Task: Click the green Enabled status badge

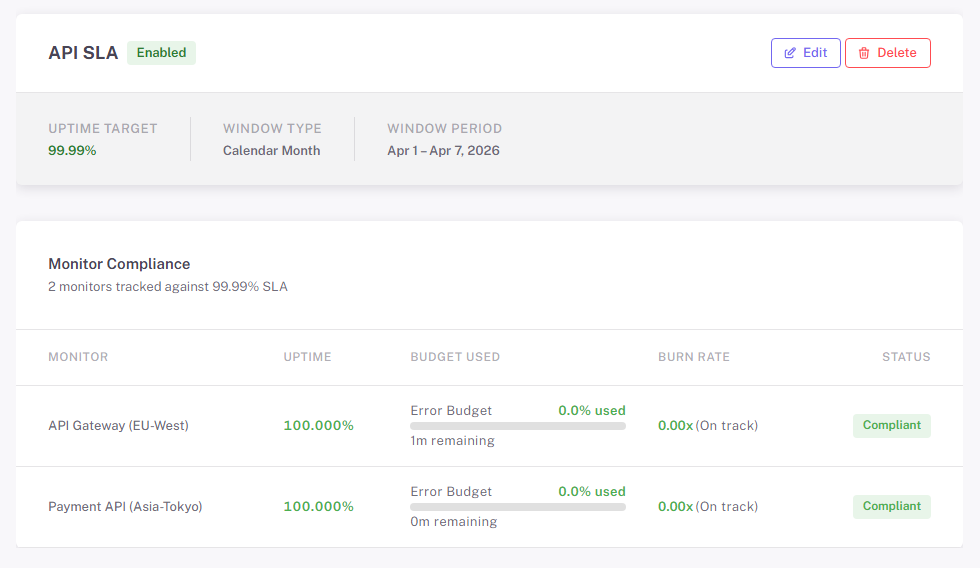Action: [161, 53]
